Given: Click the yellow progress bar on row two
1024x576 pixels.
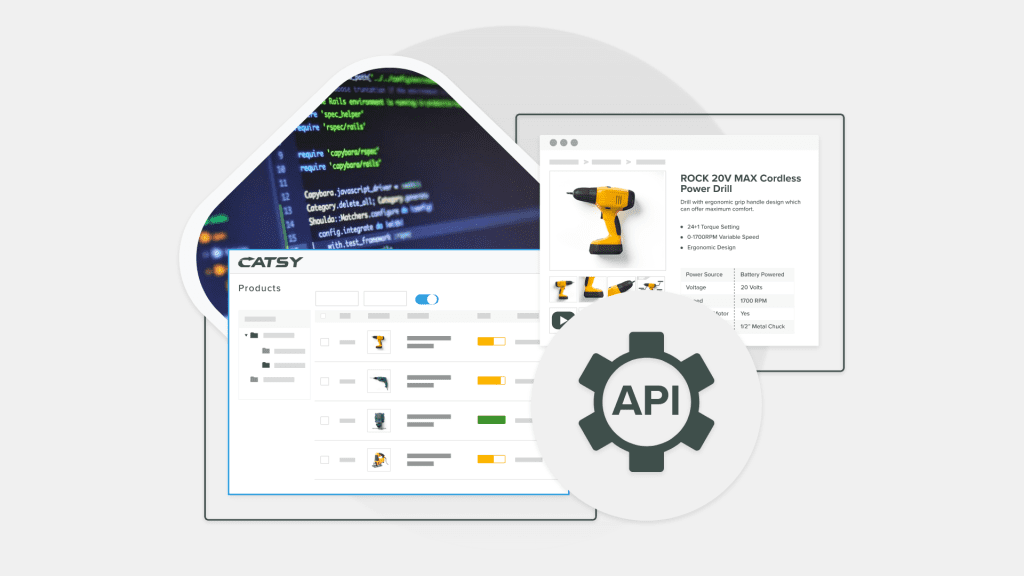Looking at the screenshot, I should pos(490,379).
